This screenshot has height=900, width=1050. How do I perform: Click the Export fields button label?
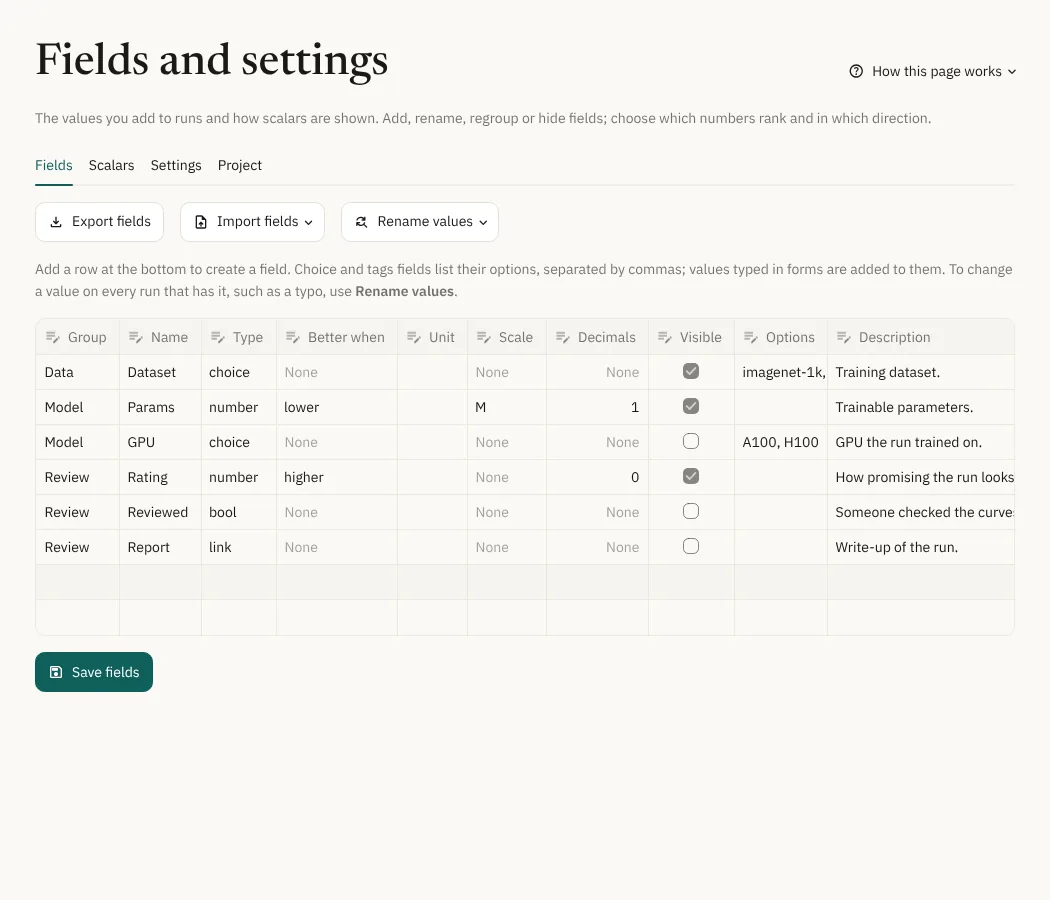(111, 222)
